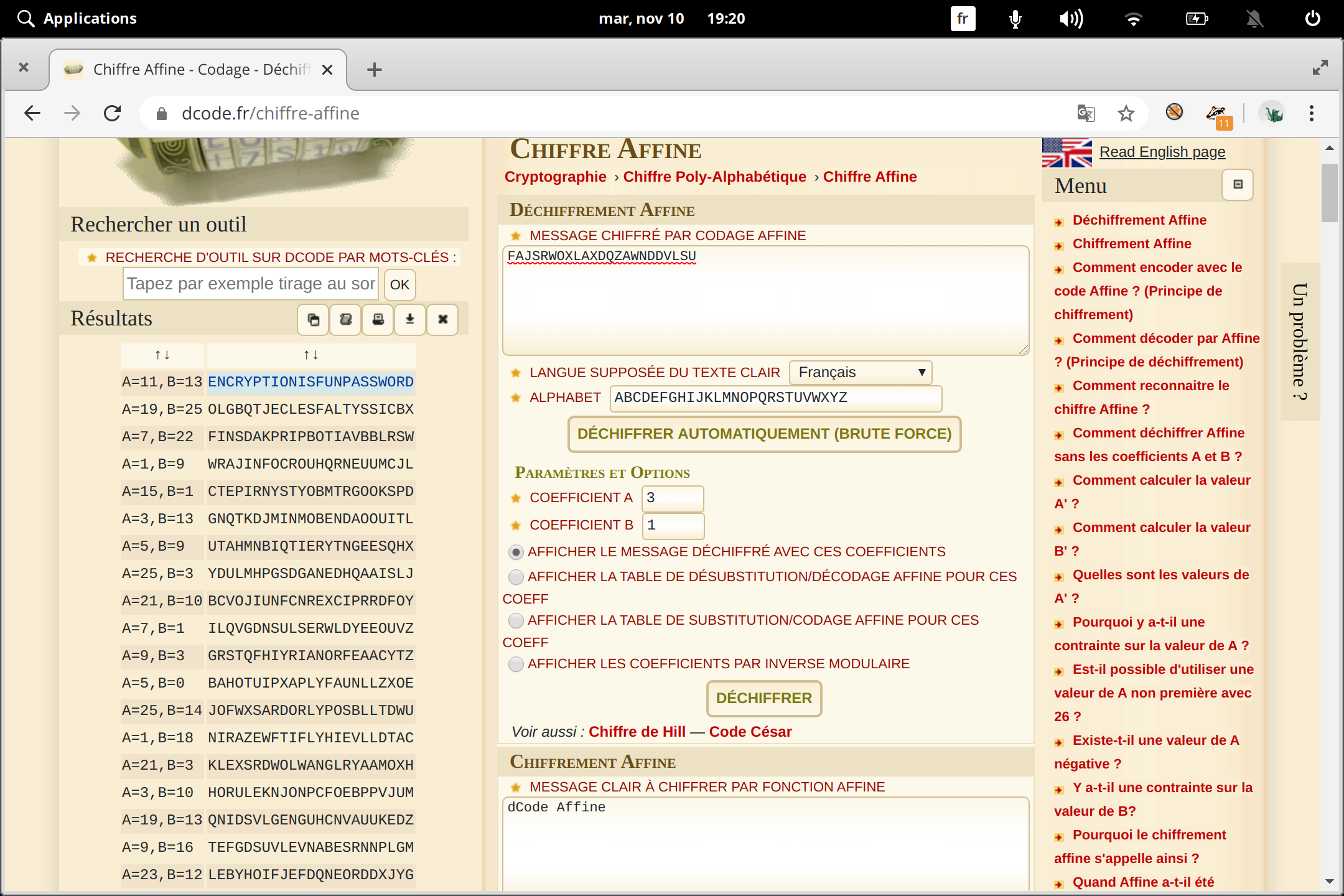Clear the results with the X icon
The width and height of the screenshot is (1344, 896).
442,319
